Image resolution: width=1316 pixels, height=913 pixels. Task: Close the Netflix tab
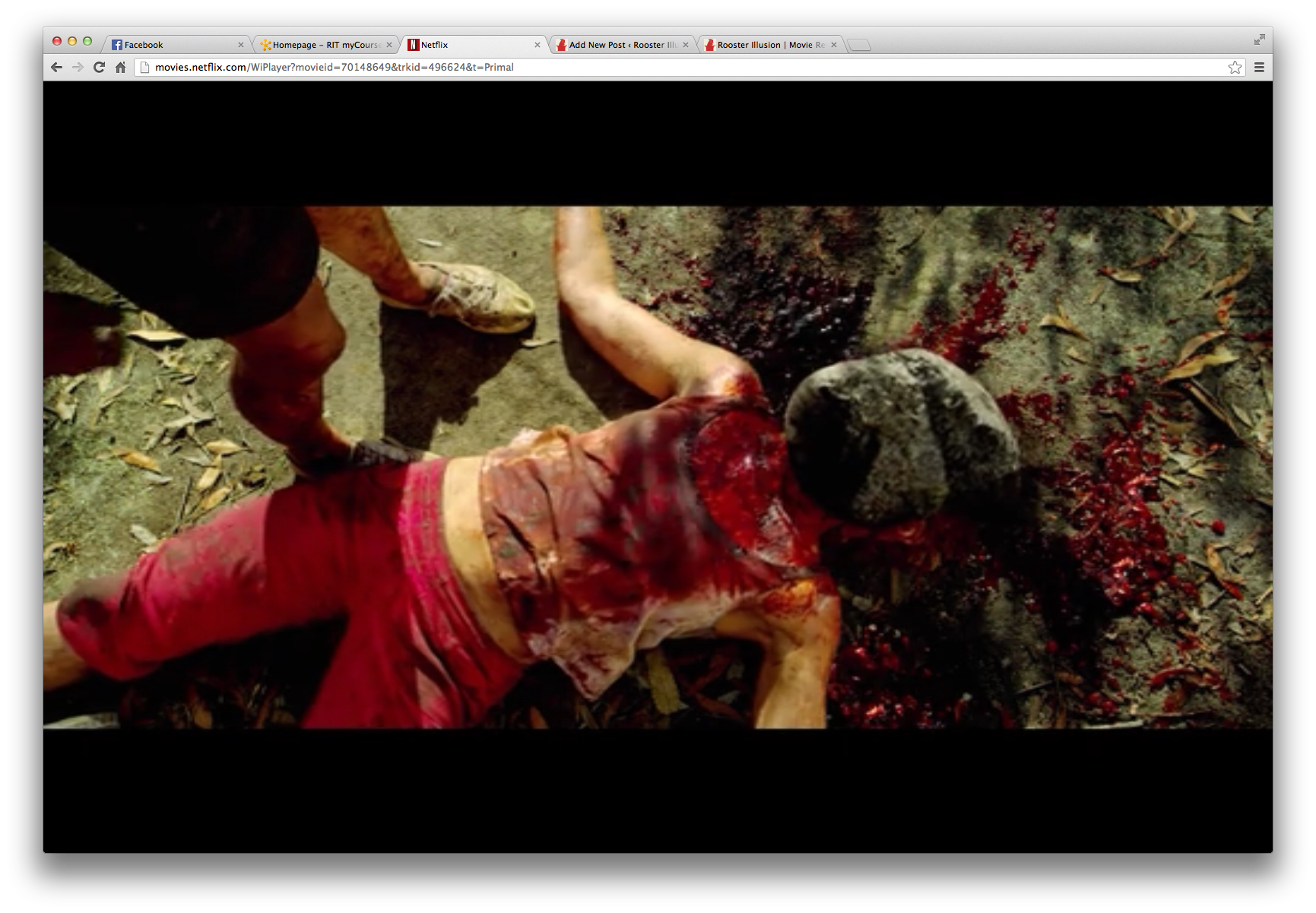537,45
